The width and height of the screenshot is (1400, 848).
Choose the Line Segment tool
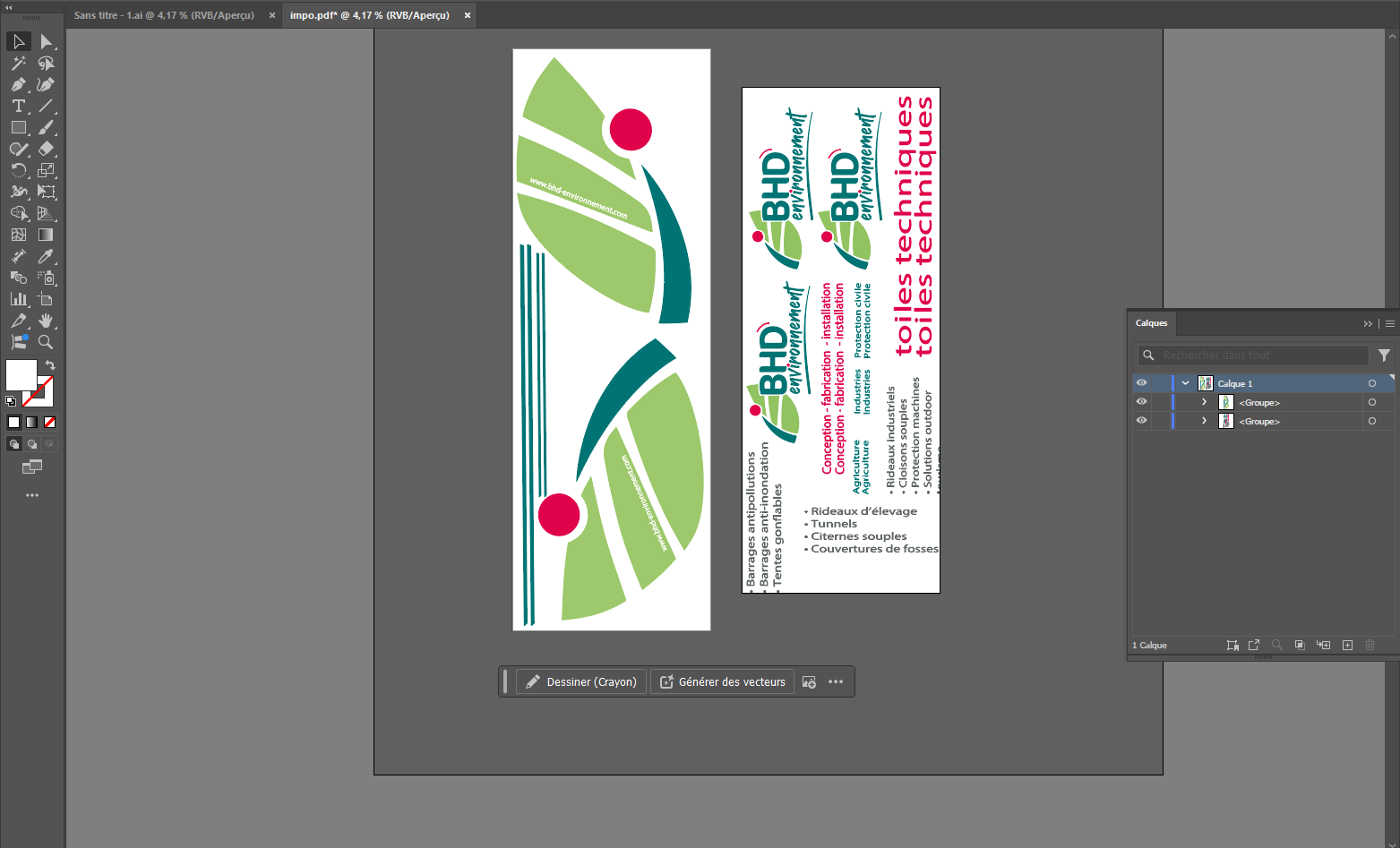pos(46,106)
